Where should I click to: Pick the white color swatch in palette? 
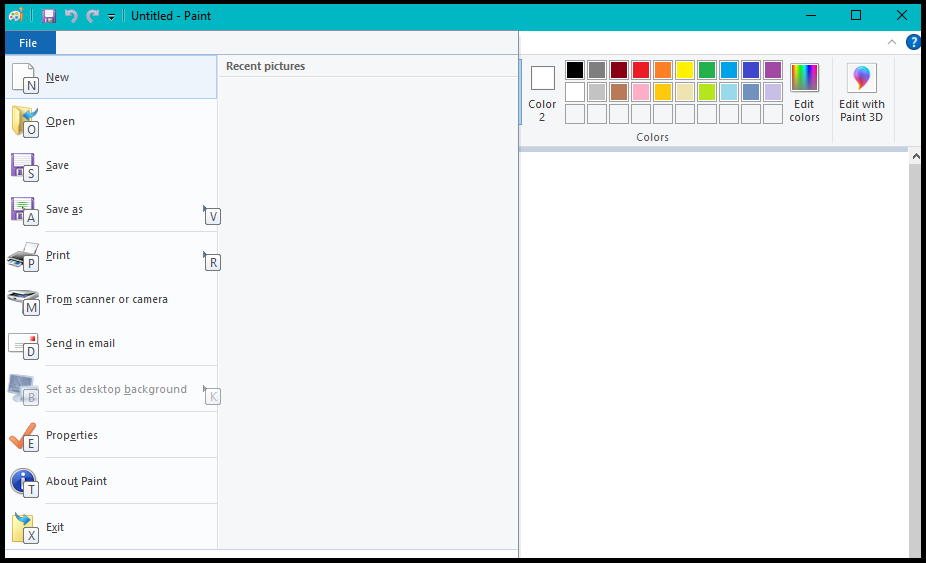pyautogui.click(x=575, y=92)
